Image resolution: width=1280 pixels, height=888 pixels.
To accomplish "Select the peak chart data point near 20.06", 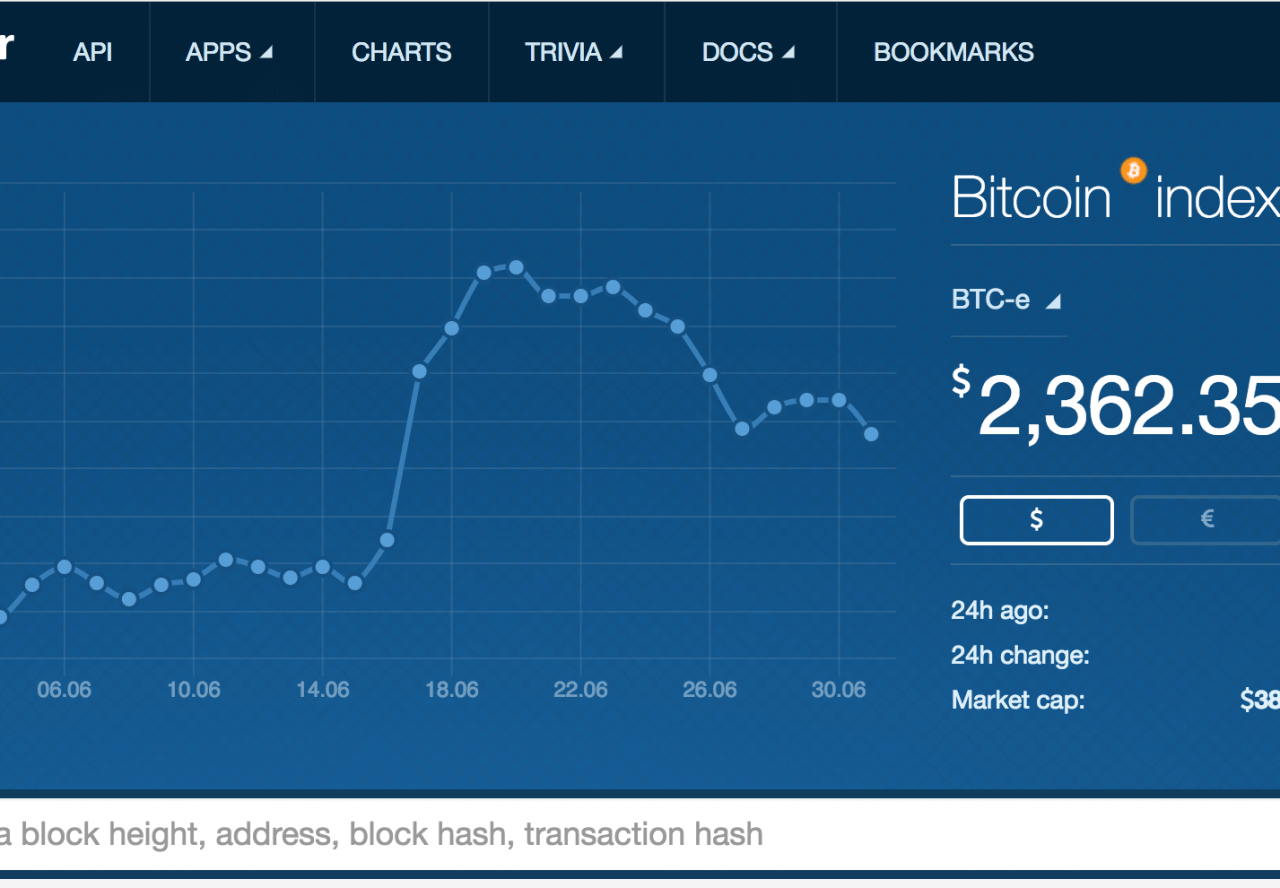I will [516, 267].
